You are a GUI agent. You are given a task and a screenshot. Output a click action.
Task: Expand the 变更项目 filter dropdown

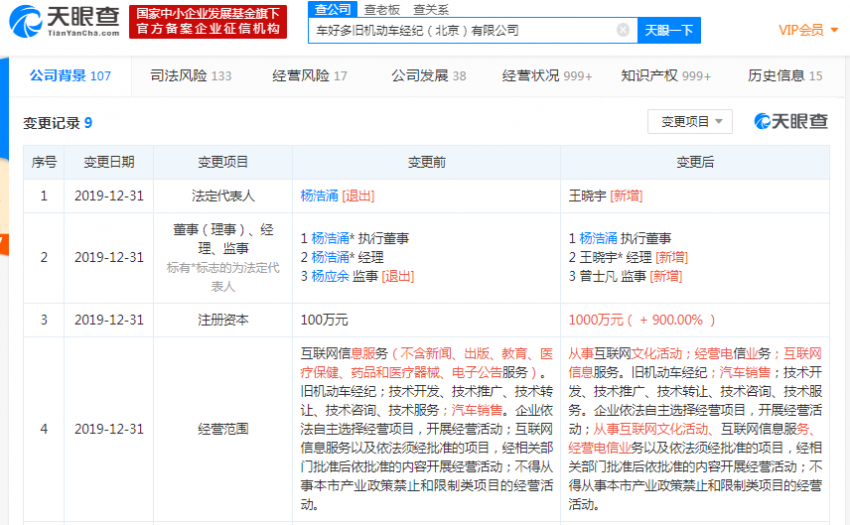coord(690,121)
